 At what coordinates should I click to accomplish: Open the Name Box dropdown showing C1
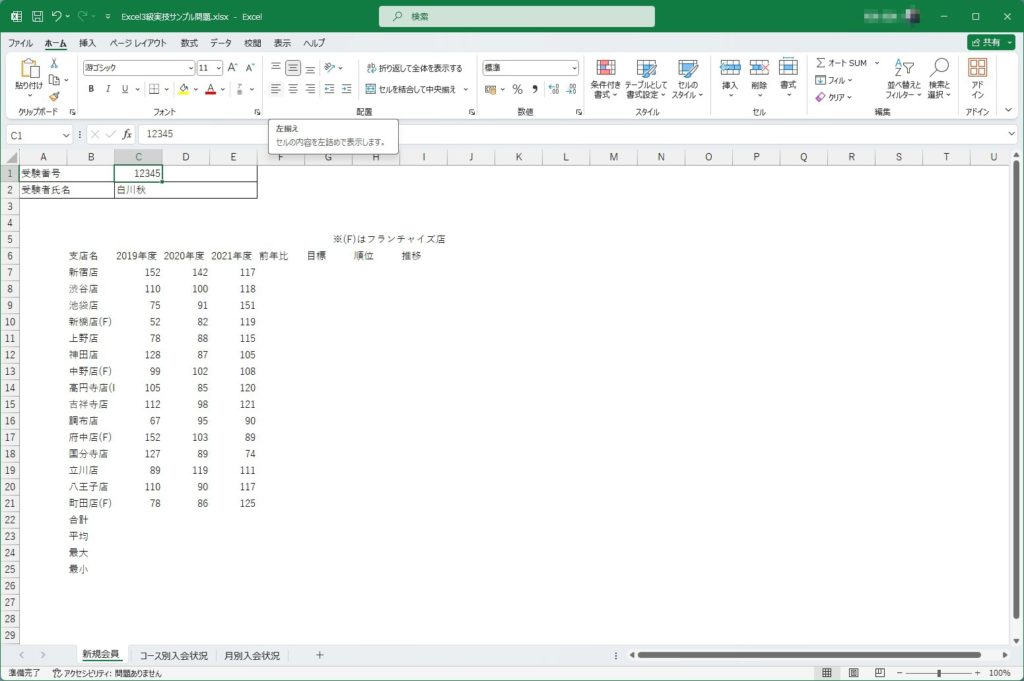click(66, 134)
